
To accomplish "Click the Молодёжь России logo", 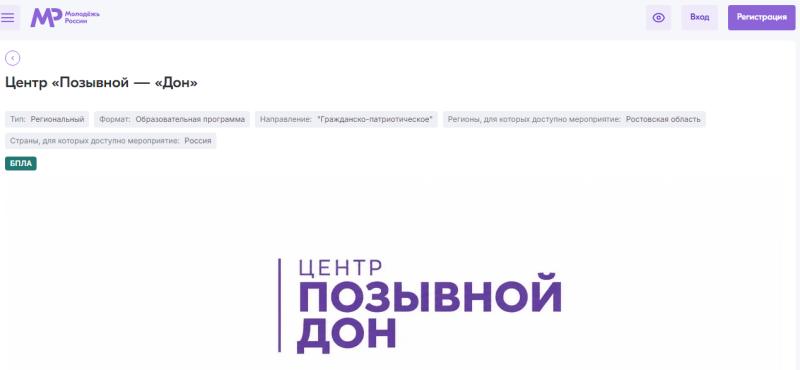I will [x=65, y=17].
